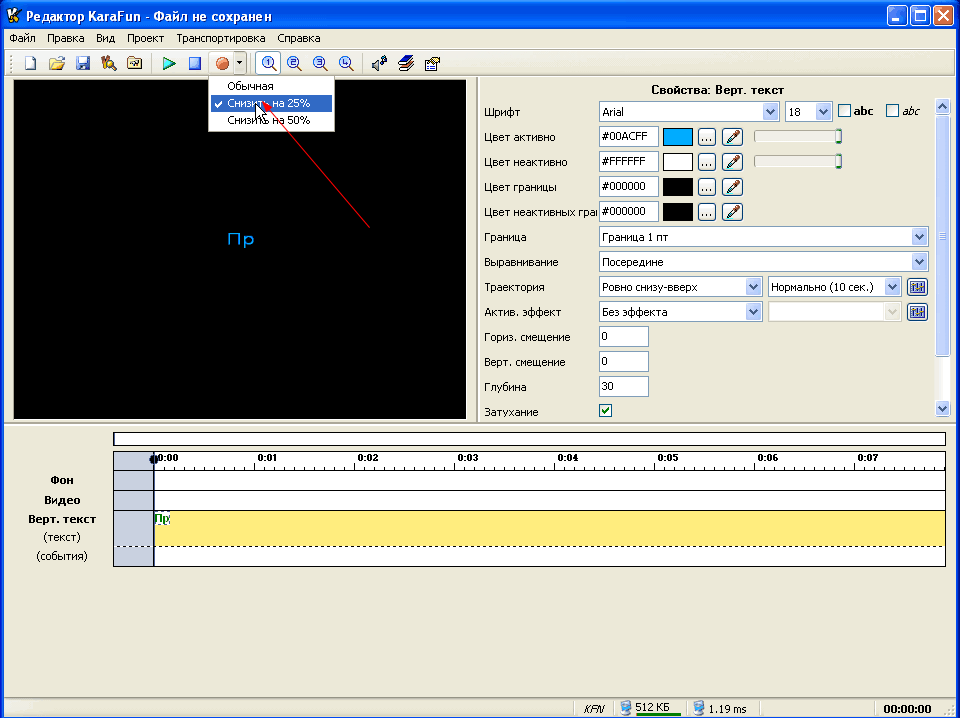The image size is (960, 718).
Task: Select magnifier zoom level 2 icon
Action: 295,63
